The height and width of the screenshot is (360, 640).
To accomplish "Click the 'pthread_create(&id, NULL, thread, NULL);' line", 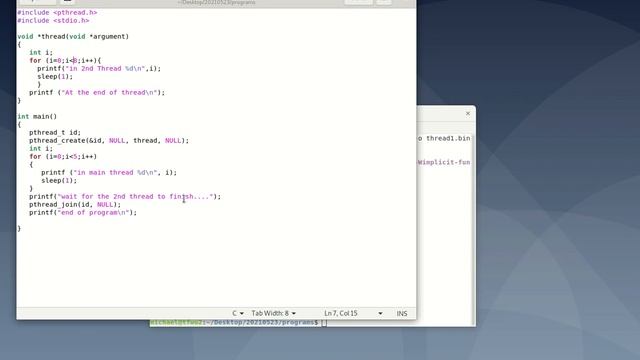I will click(109, 140).
